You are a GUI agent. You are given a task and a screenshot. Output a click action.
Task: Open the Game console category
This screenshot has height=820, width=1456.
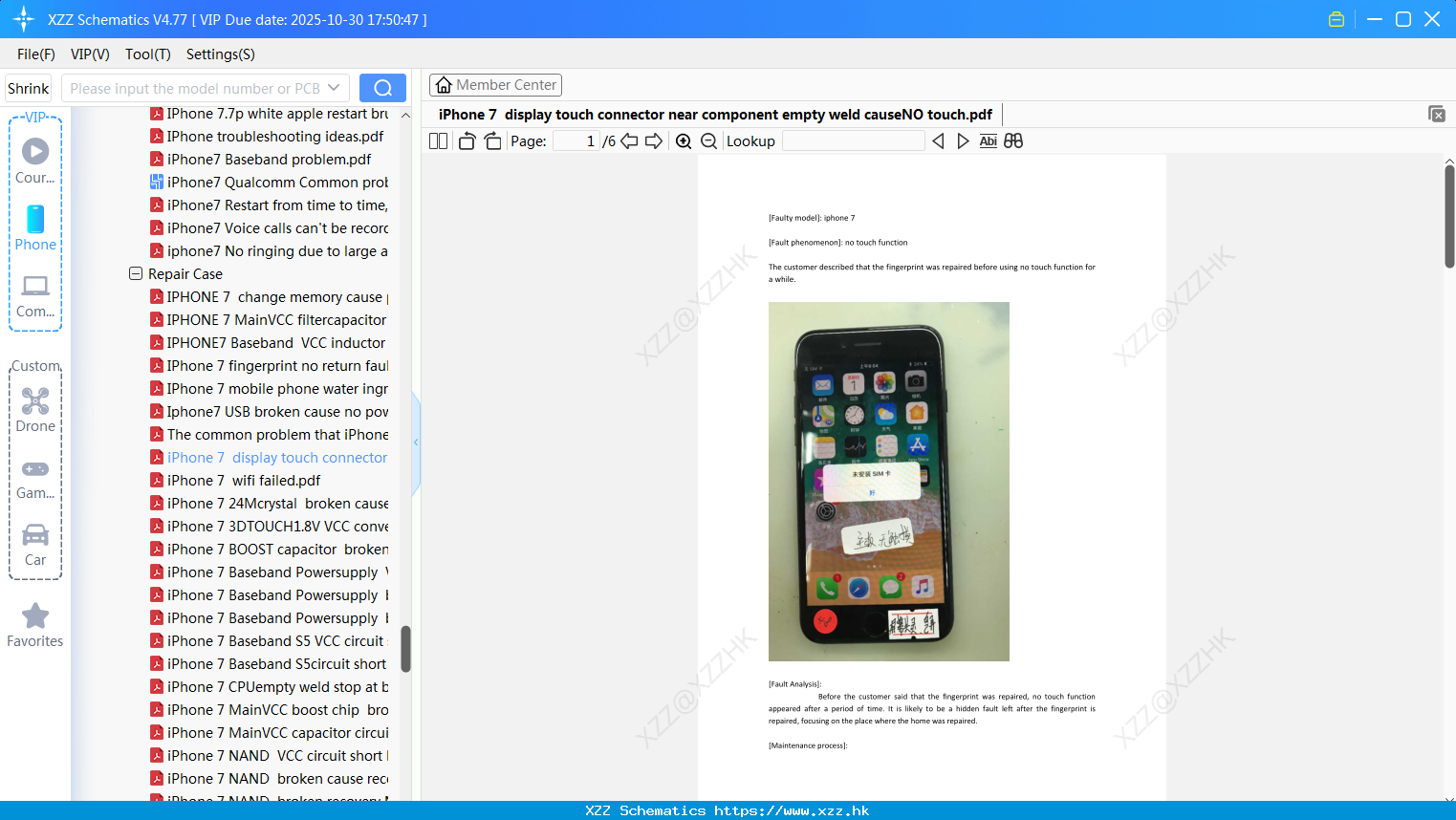point(35,479)
